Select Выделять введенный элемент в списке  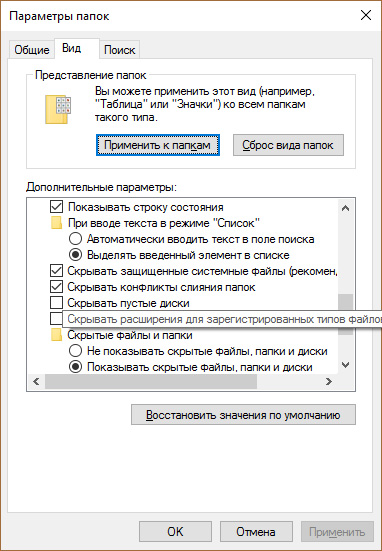point(76,255)
